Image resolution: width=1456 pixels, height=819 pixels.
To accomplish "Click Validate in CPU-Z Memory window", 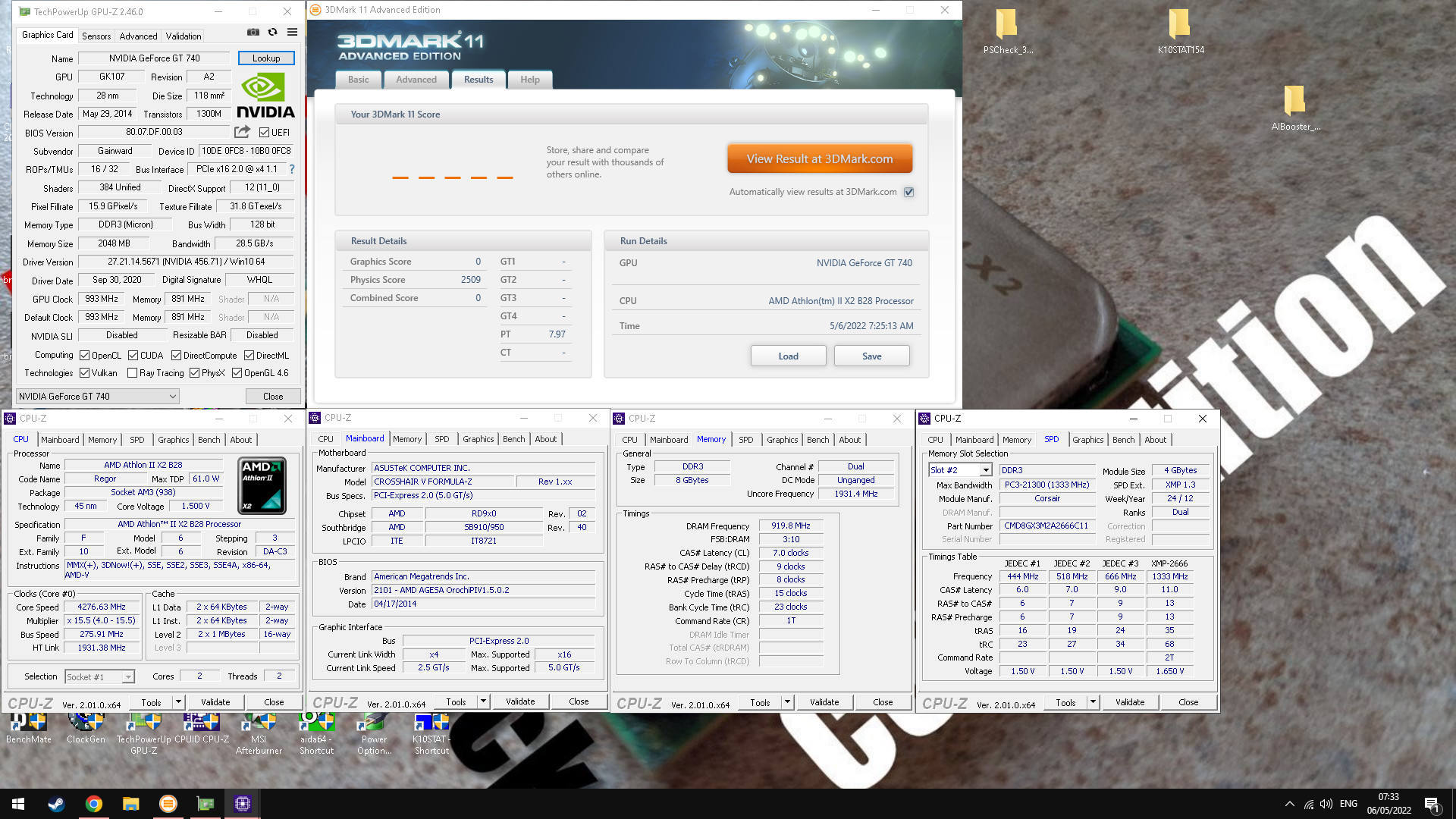I will pyautogui.click(x=824, y=703).
